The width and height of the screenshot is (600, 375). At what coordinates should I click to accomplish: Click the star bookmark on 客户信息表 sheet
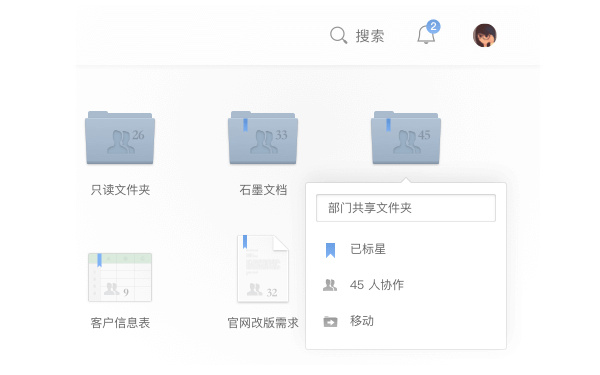point(99,260)
